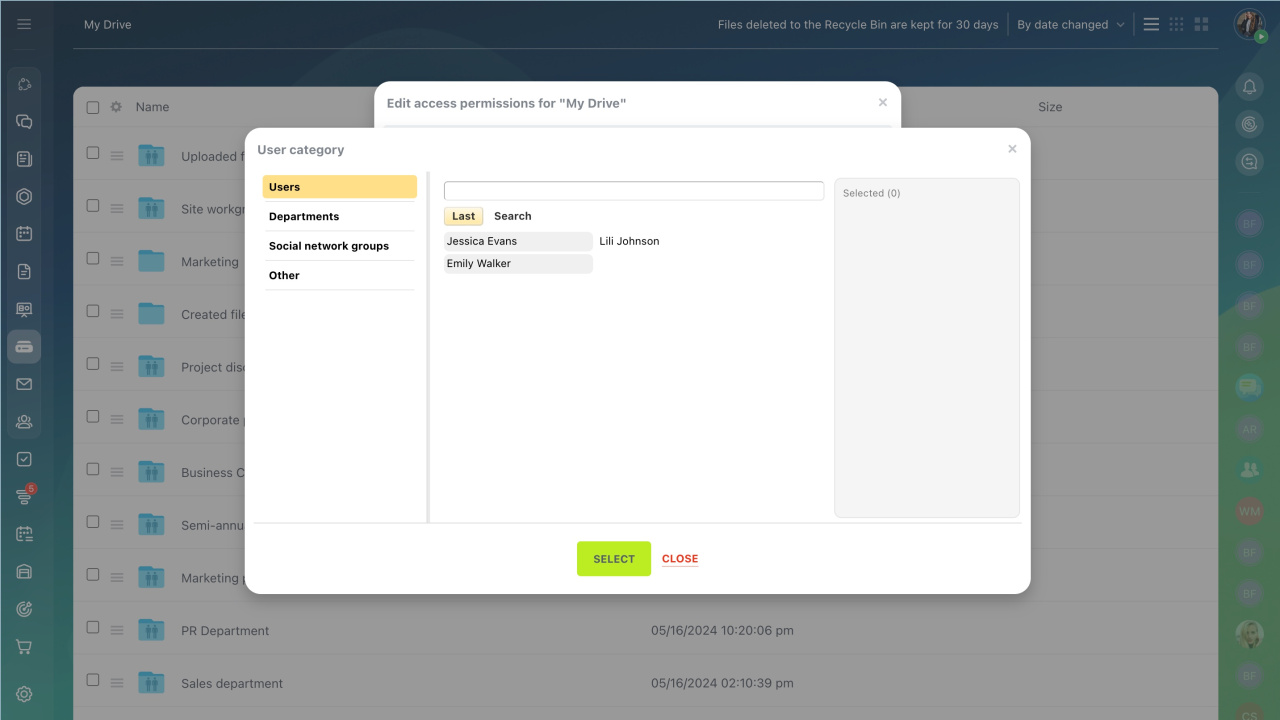
Task: Click the user search input field
Action: point(633,191)
